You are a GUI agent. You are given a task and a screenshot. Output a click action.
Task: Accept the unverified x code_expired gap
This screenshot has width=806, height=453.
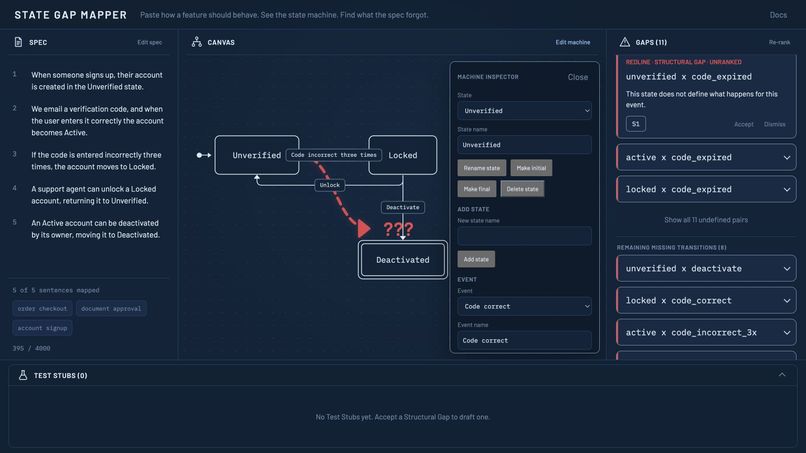click(743, 124)
